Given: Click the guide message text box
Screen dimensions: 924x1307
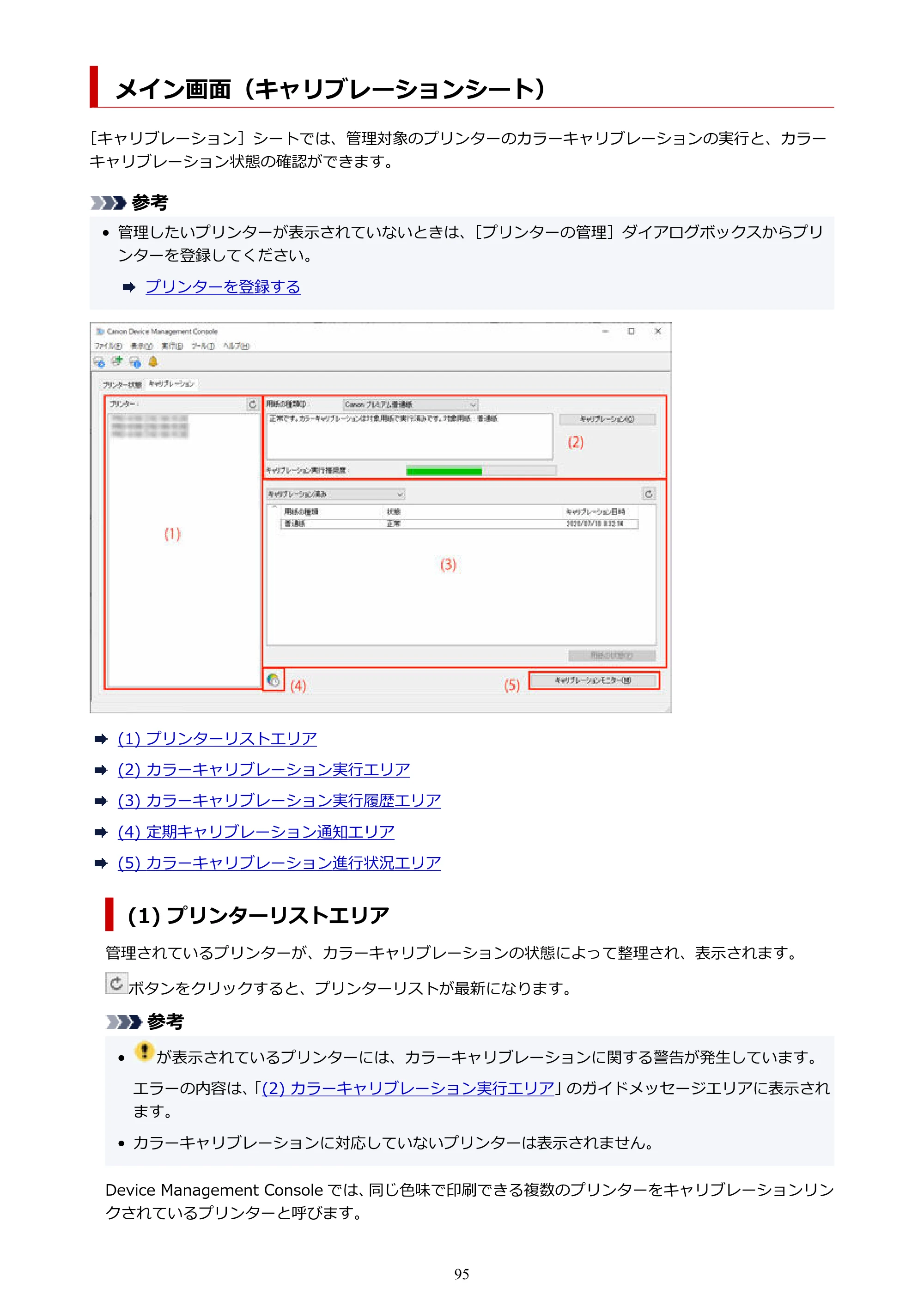Looking at the screenshot, I should pyautogui.click(x=409, y=436).
